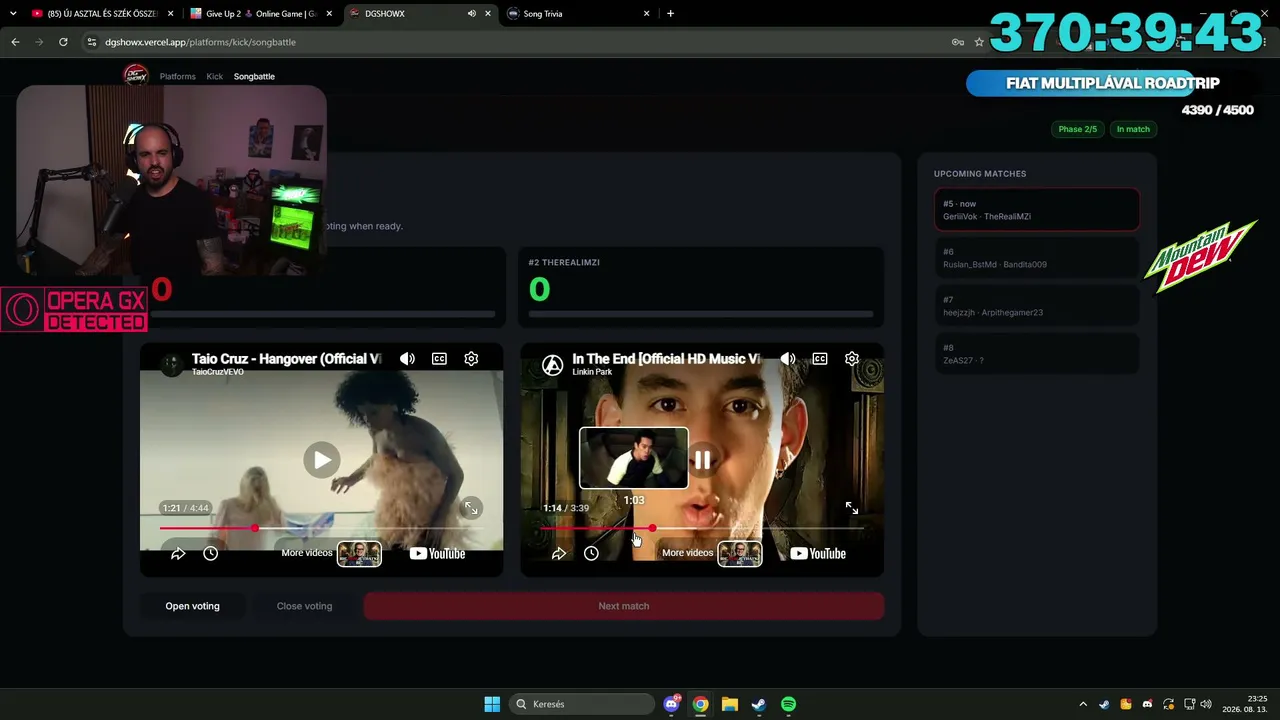Share the In The End video
This screenshot has width=1280, height=720.
click(x=559, y=553)
